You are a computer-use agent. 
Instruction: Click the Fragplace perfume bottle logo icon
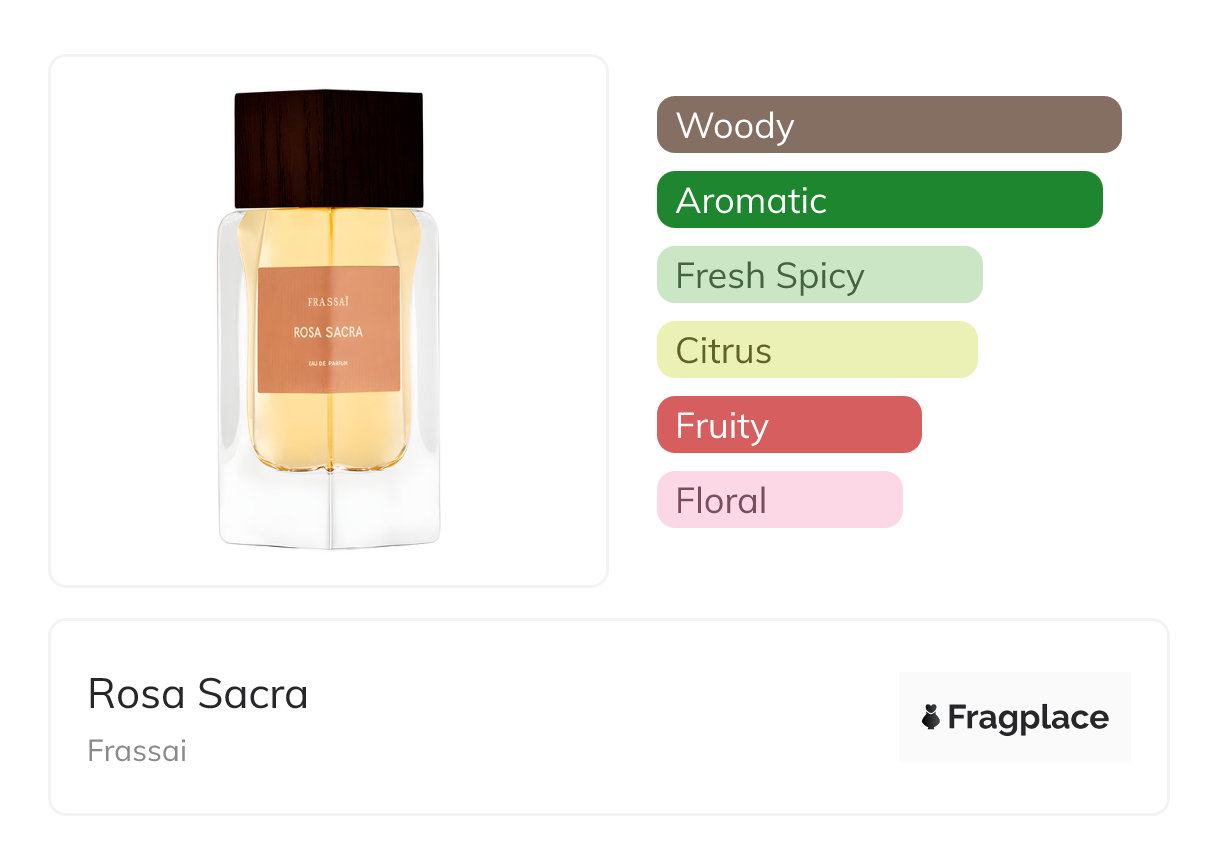click(931, 717)
